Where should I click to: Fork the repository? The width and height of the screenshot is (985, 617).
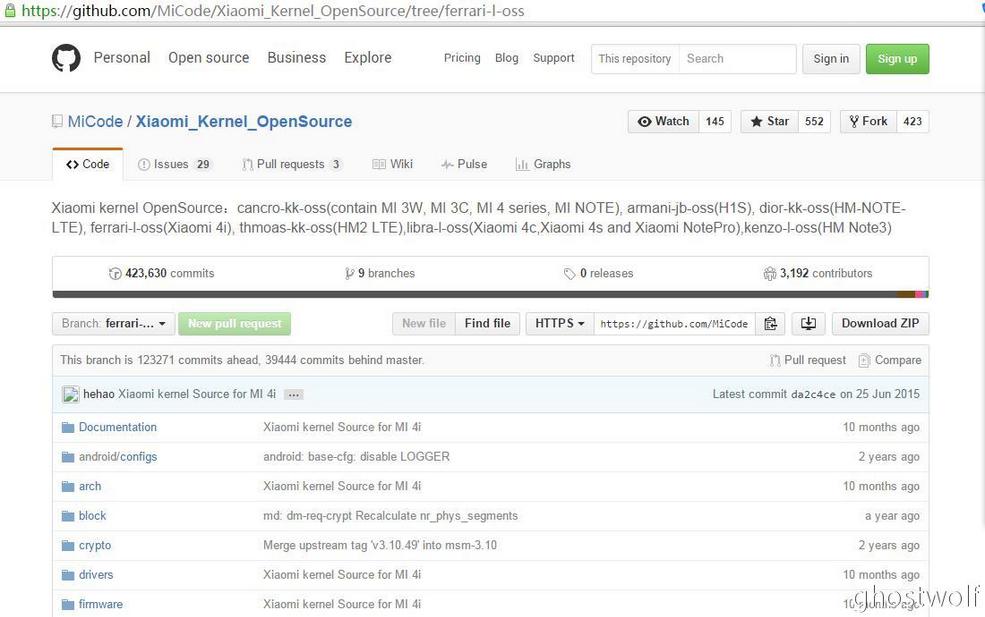(868, 121)
